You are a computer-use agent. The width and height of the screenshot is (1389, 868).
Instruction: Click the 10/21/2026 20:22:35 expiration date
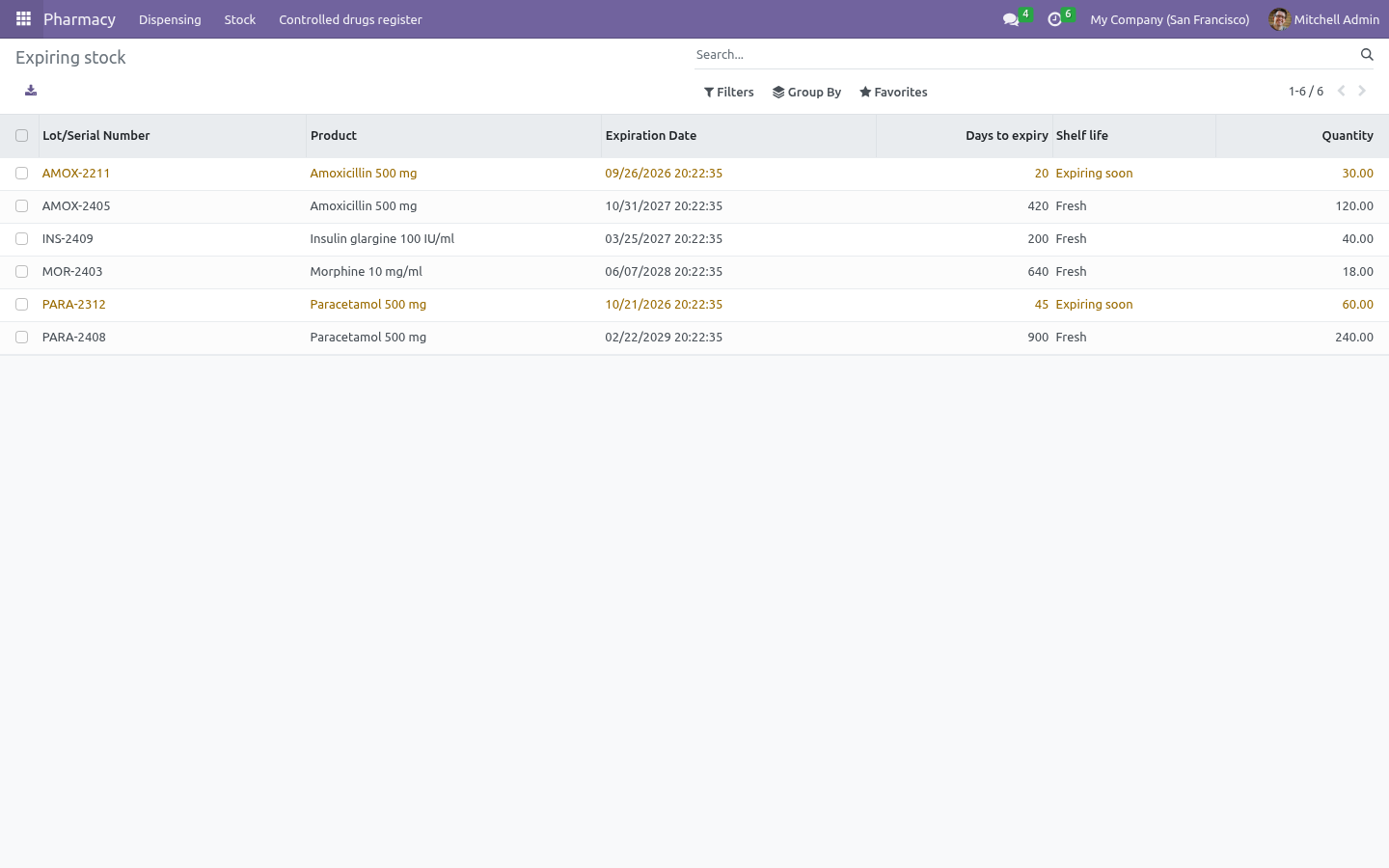(664, 305)
